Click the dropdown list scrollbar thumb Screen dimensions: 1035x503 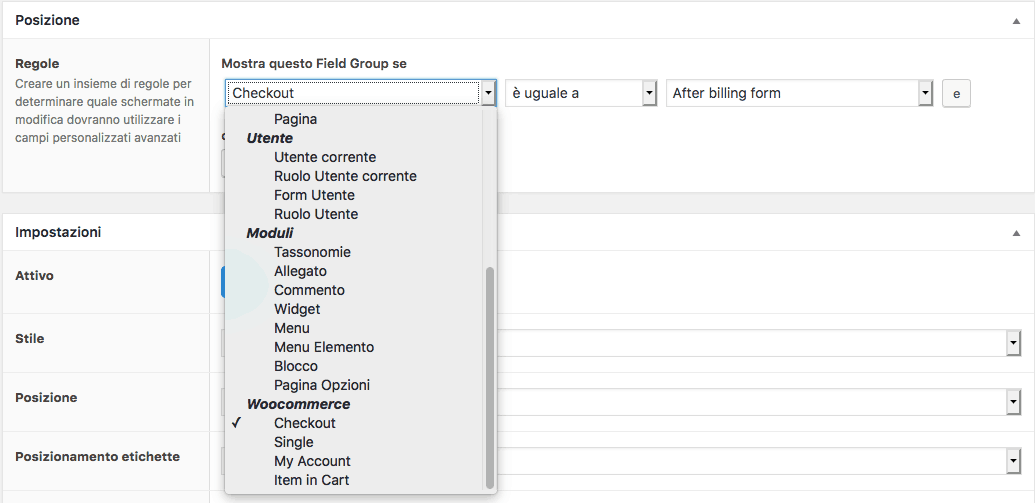click(x=489, y=378)
